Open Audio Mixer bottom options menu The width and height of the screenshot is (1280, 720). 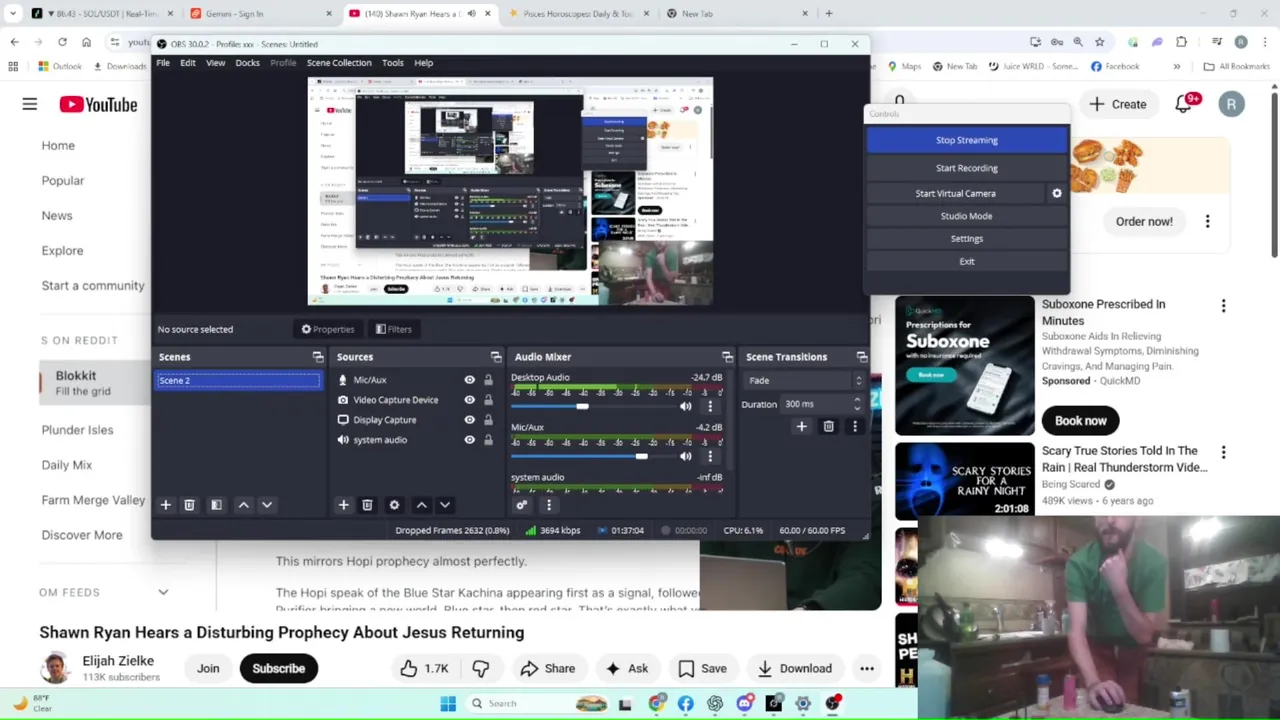(x=548, y=505)
